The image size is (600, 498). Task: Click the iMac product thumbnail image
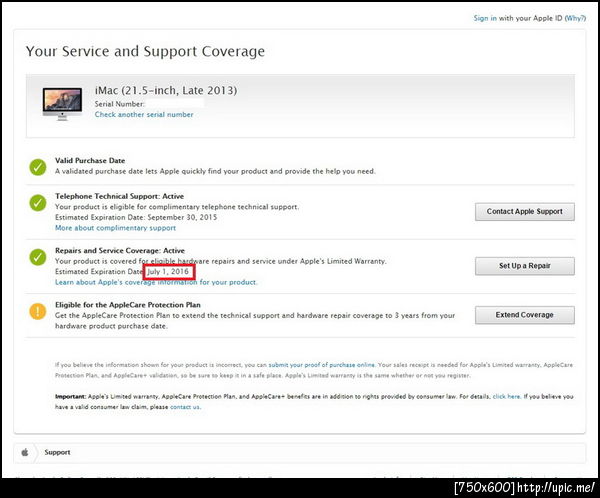(x=62, y=104)
